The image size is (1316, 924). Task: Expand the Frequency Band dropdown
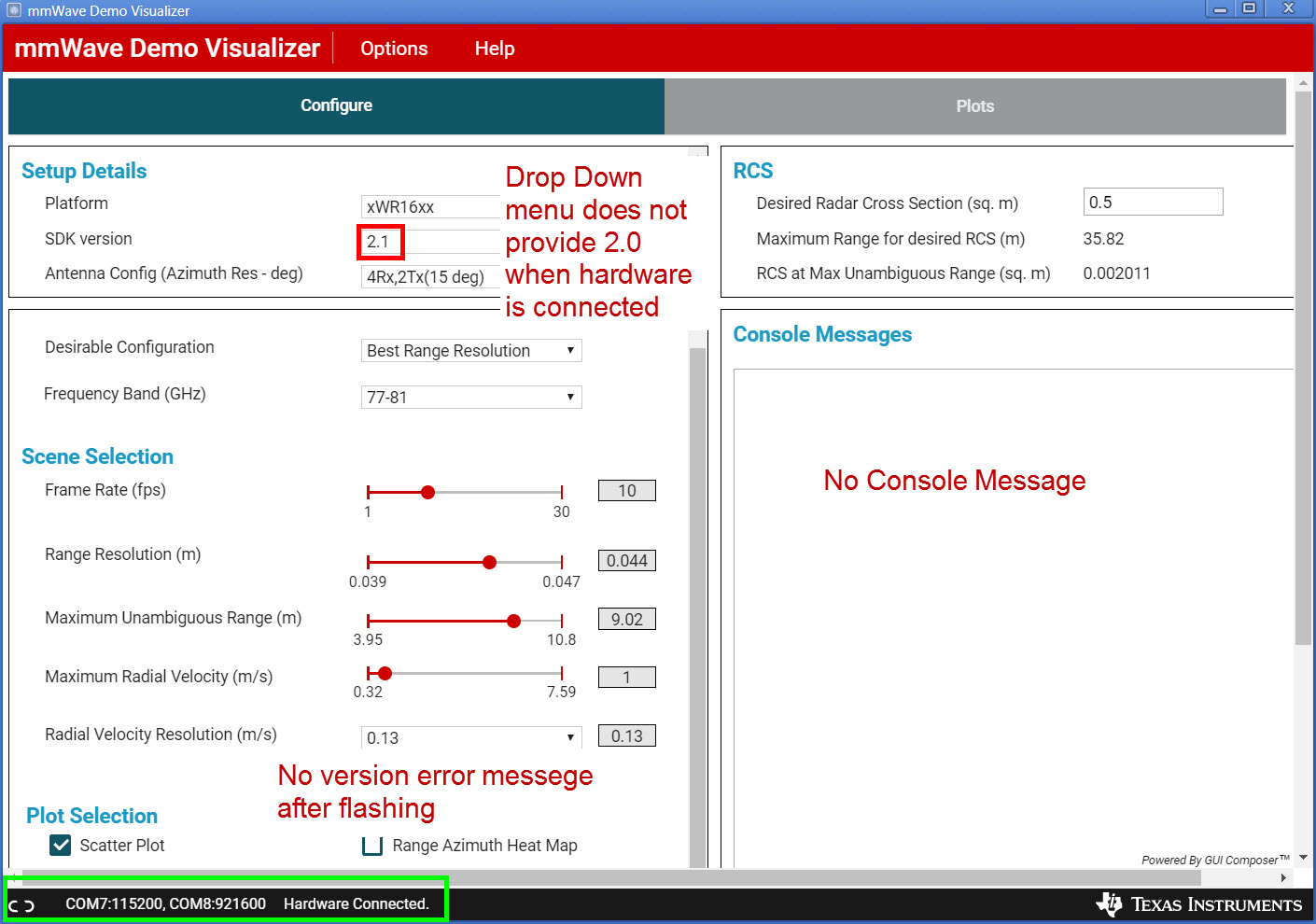click(471, 398)
